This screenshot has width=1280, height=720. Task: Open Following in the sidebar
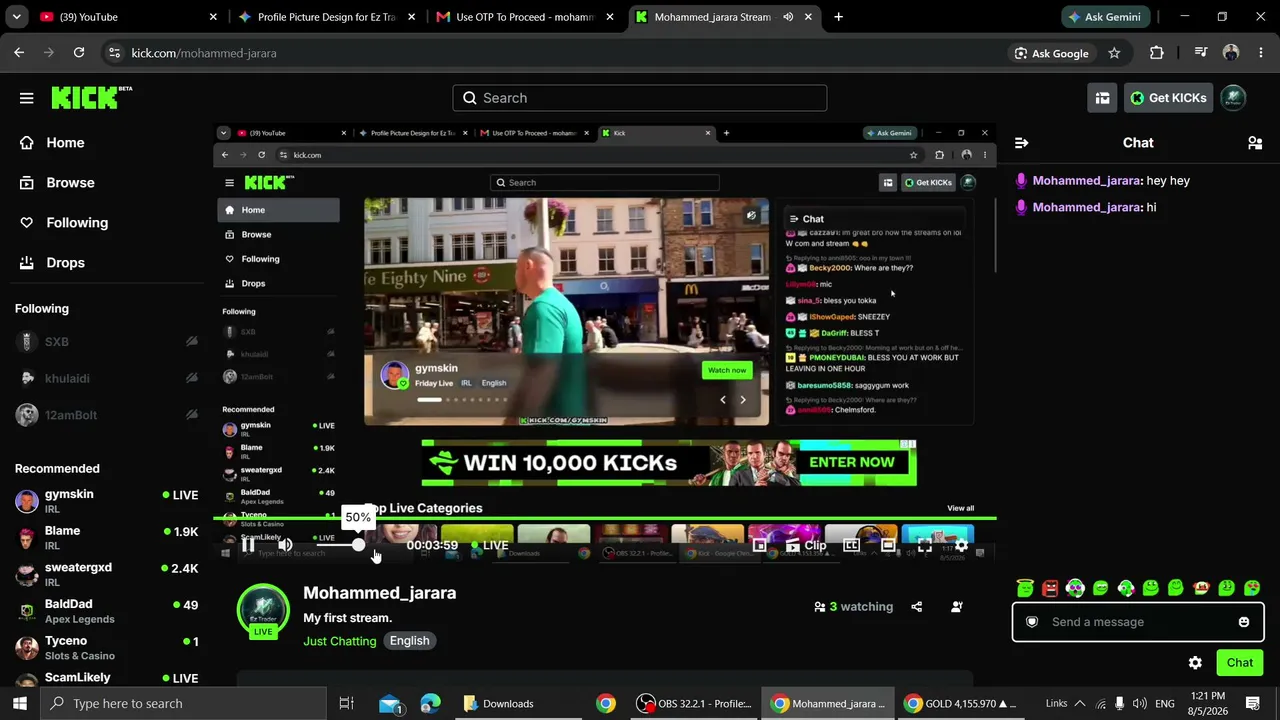click(x=63, y=223)
